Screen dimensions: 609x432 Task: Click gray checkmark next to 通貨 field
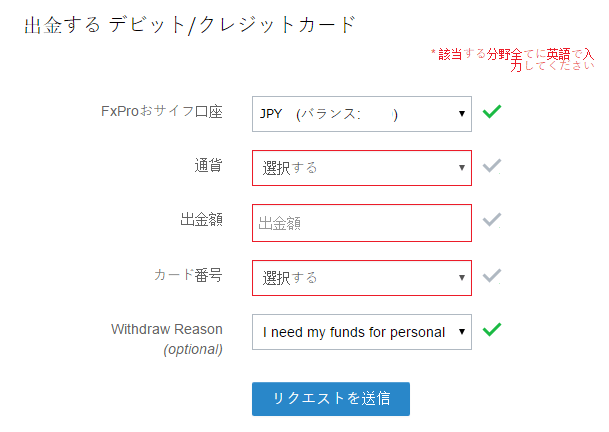(x=492, y=166)
